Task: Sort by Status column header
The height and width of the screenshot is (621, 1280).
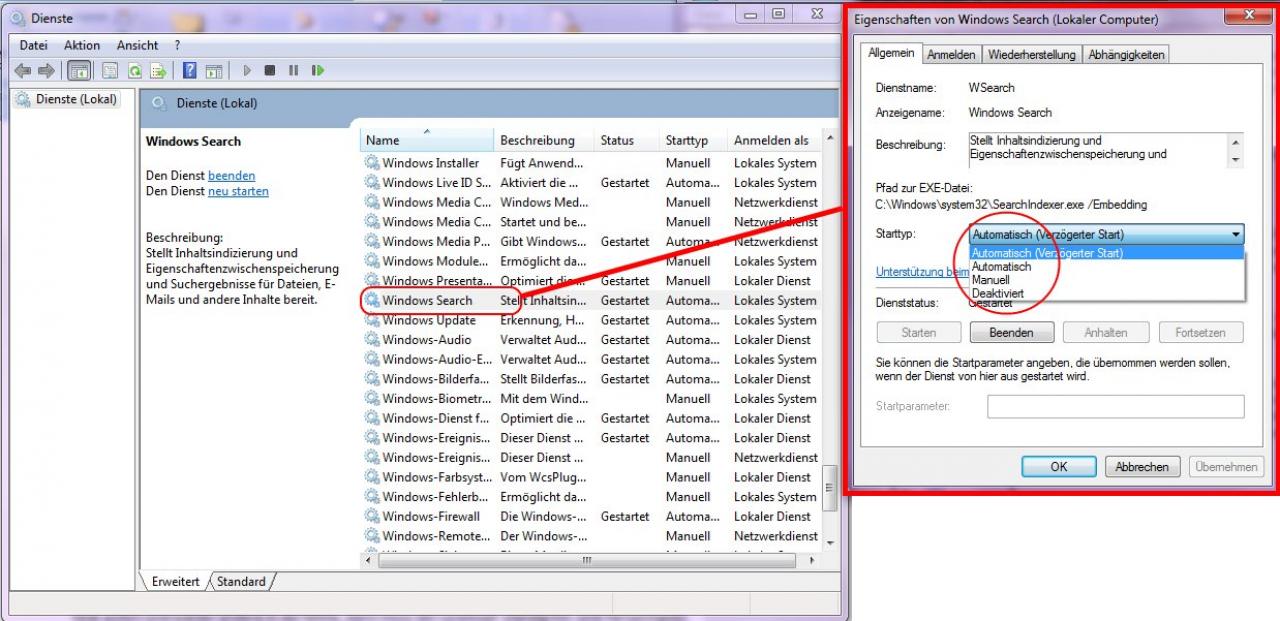Action: (x=627, y=140)
